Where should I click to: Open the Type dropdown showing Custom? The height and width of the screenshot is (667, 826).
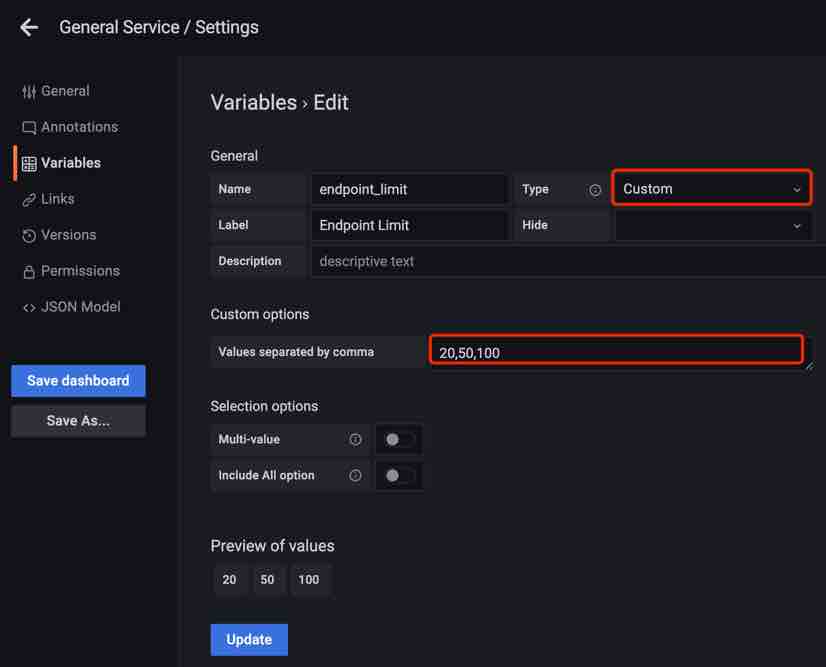pos(711,189)
